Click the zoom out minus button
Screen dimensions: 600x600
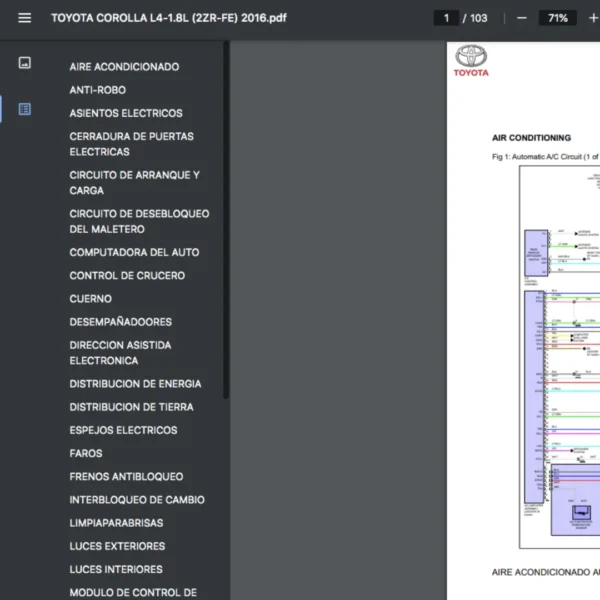[522, 18]
